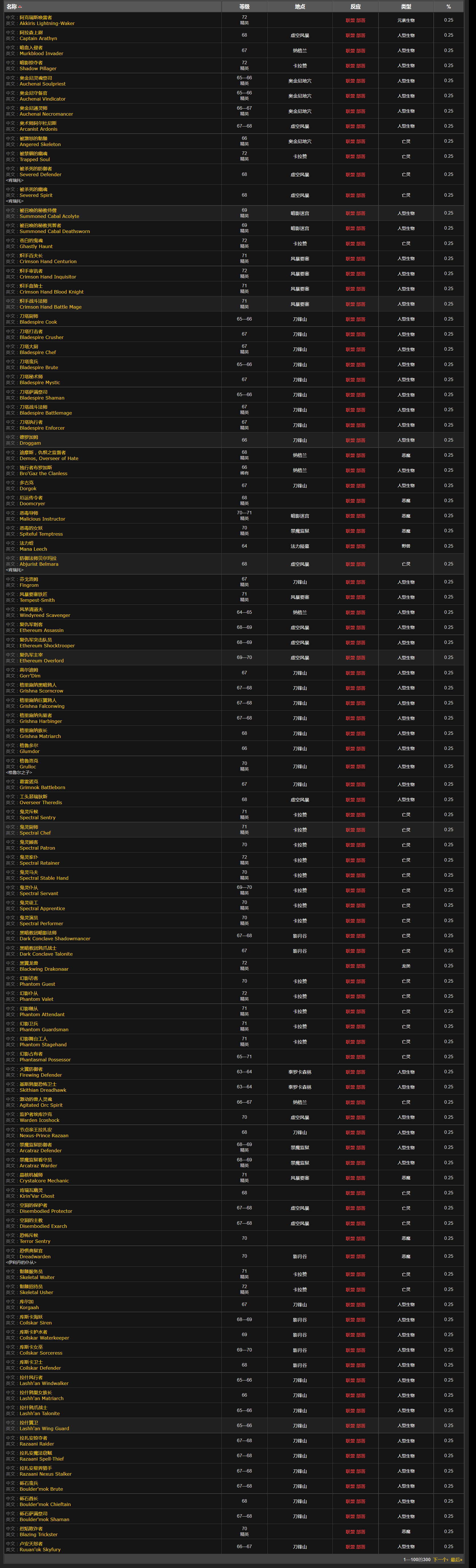
Task: Open Spectral Chef entry
Action: (35, 833)
